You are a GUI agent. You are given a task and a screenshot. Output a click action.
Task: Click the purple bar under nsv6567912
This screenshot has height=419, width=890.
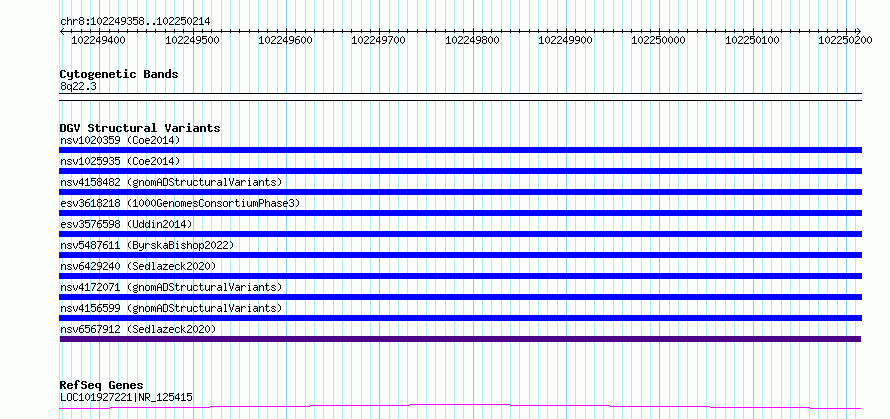(x=460, y=339)
